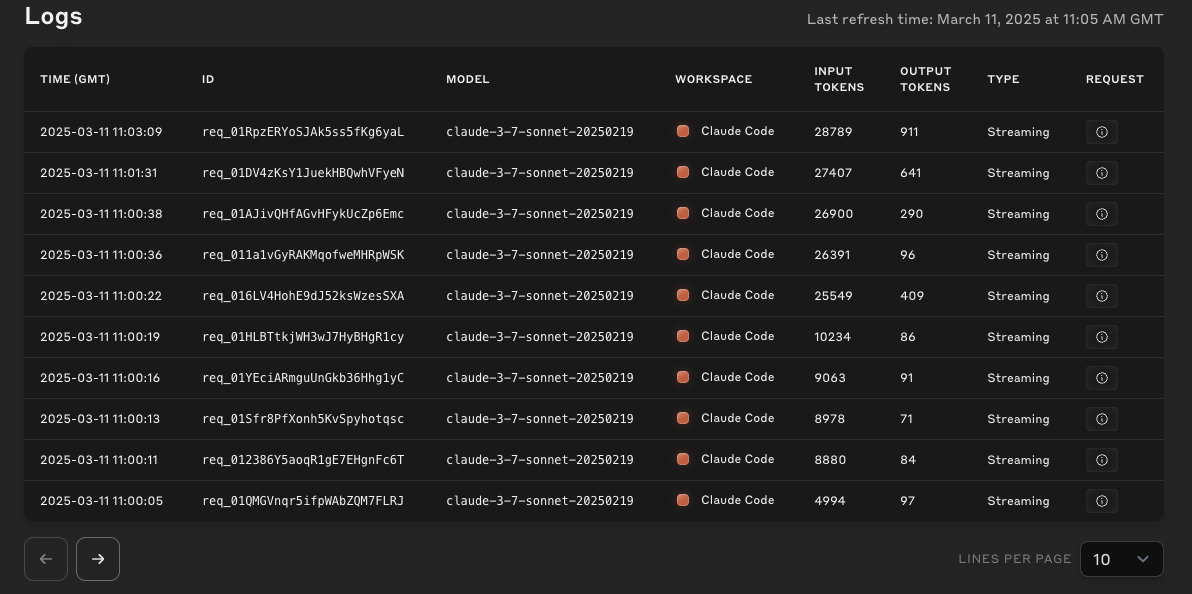The width and height of the screenshot is (1192, 594).
Task: Select request ID req_01QMGVnqr5ifpWAbZQM7FLRJ
Action: [303, 501]
